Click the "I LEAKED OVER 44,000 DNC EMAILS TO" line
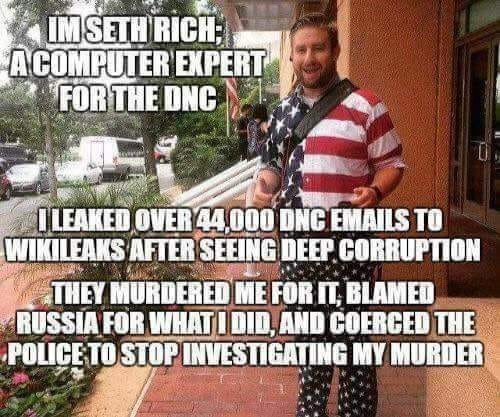This screenshot has width=500, height=417. [x=240, y=220]
